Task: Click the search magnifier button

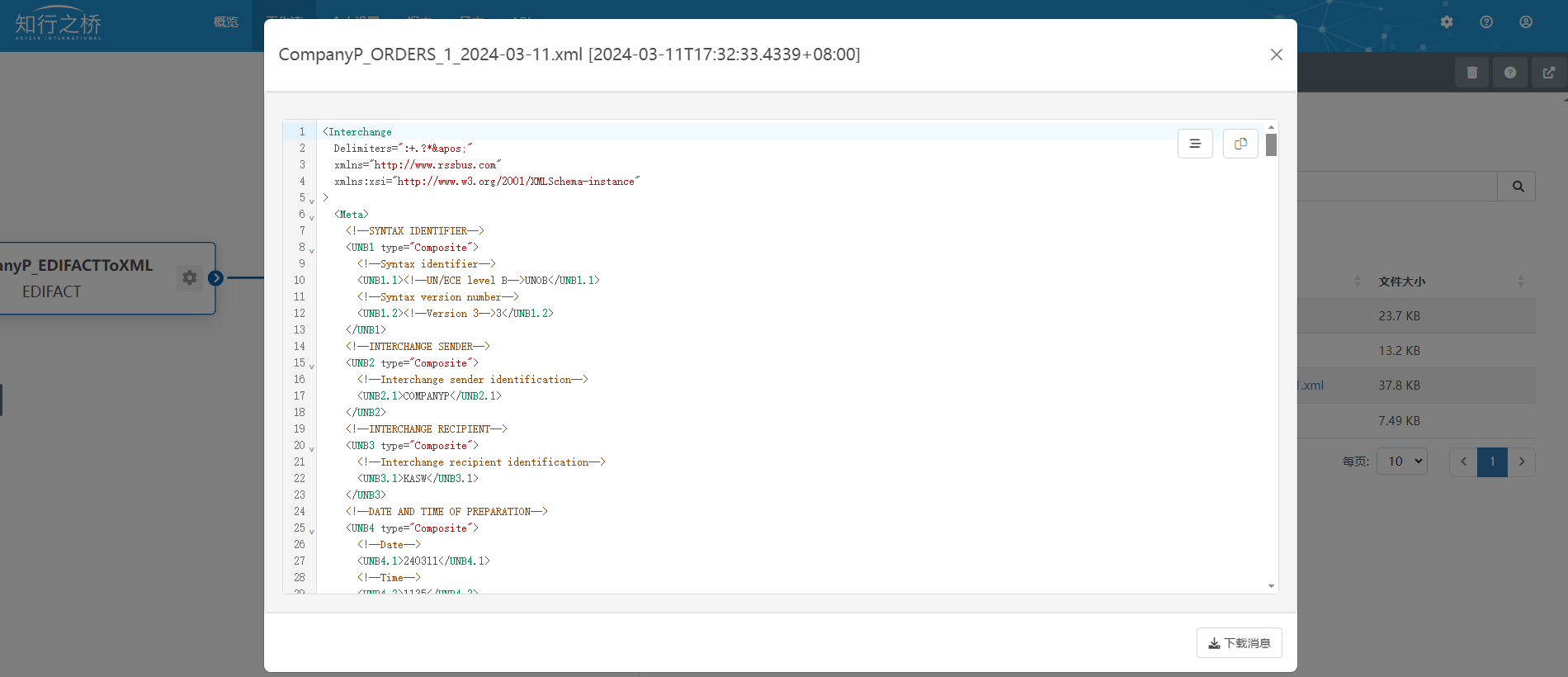Action: point(1518,187)
